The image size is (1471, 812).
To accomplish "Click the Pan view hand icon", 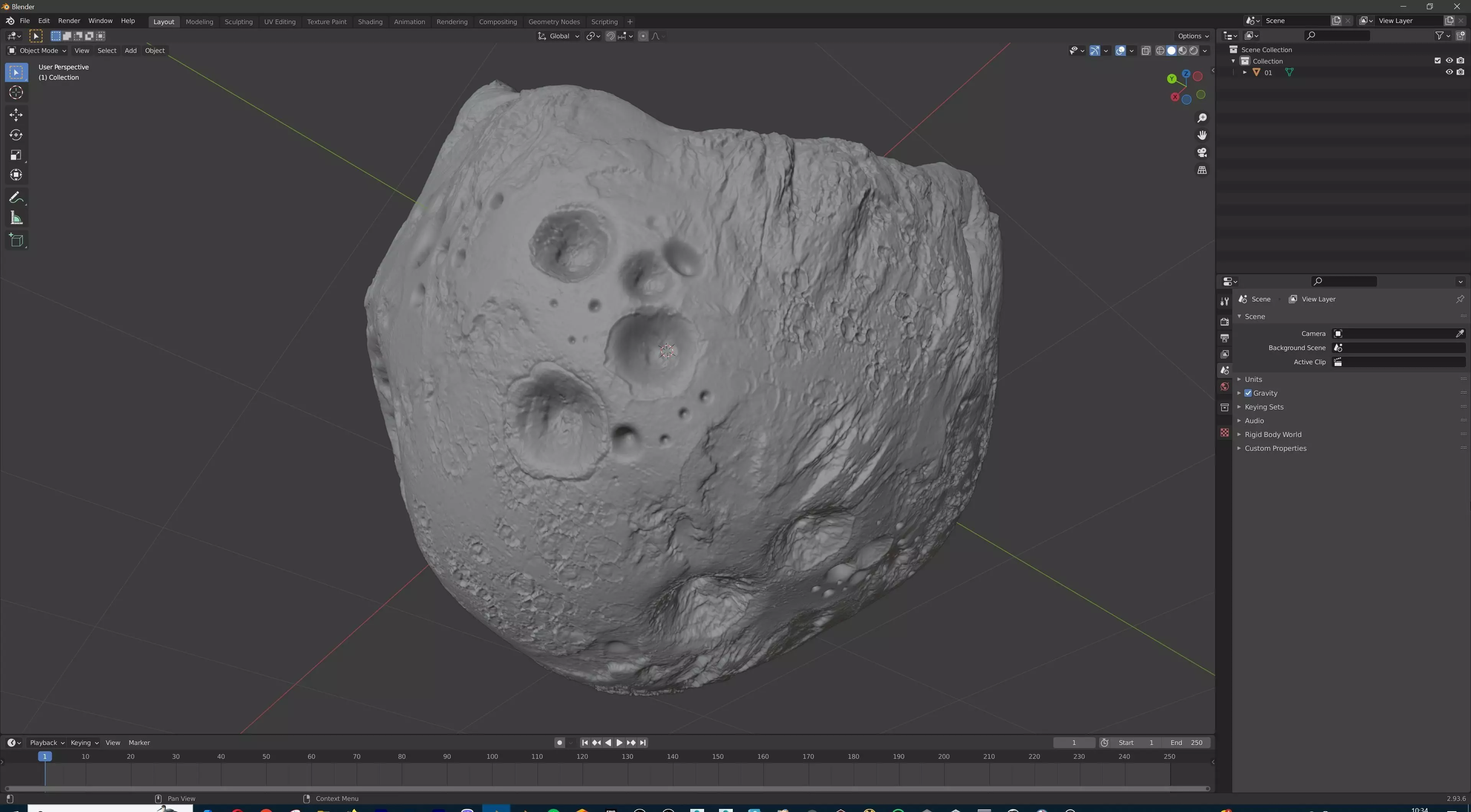I will pyautogui.click(x=1202, y=135).
